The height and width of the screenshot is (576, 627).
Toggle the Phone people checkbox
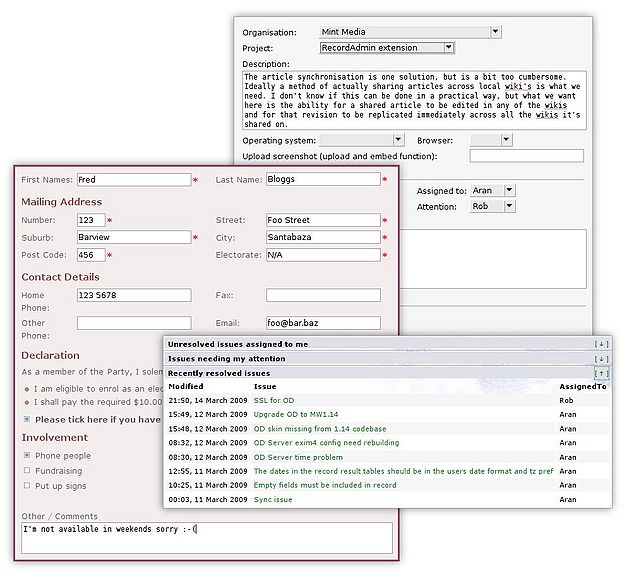pyautogui.click(x=27, y=455)
